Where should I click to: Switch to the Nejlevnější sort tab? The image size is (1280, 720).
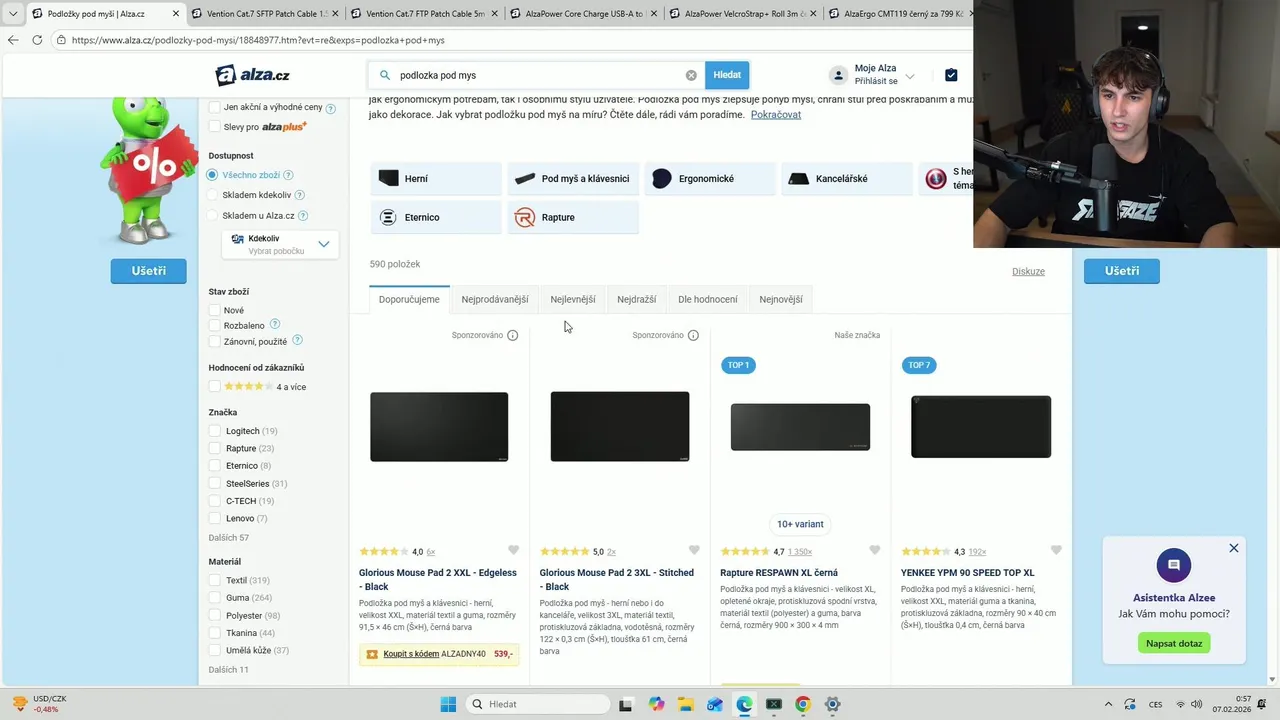click(573, 299)
